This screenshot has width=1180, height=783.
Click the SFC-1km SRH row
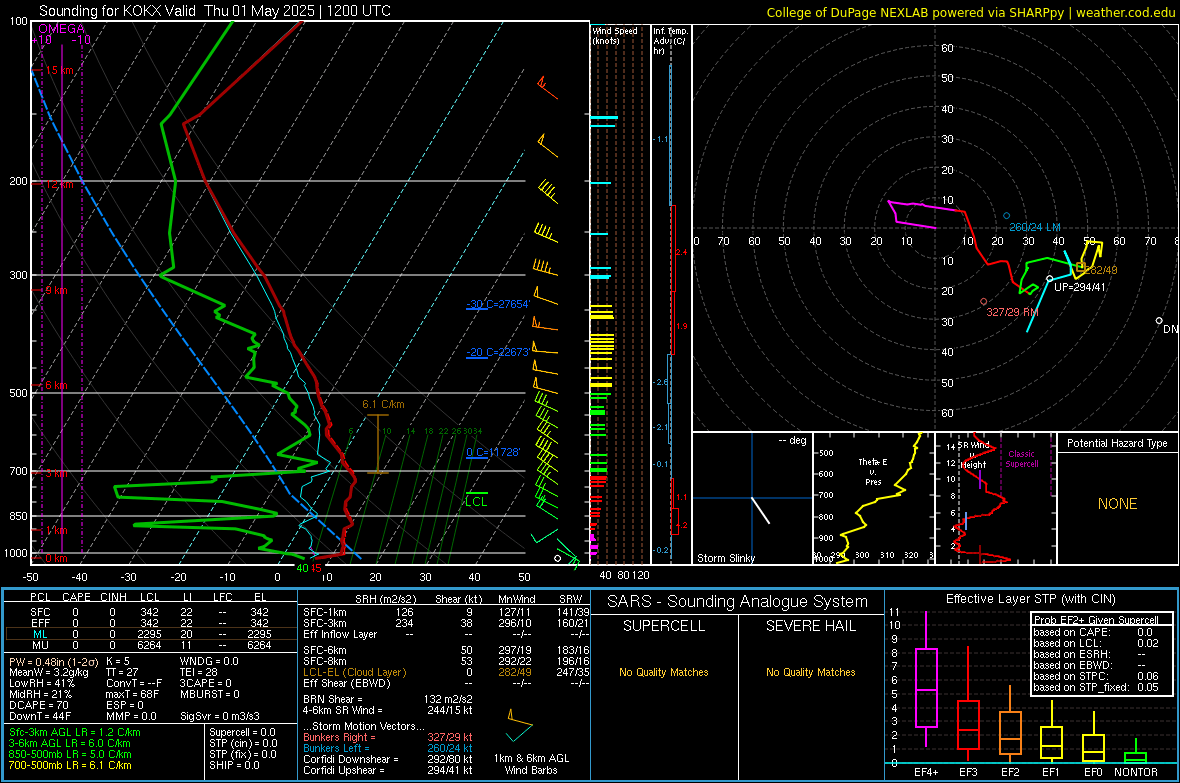pyautogui.click(x=446, y=612)
